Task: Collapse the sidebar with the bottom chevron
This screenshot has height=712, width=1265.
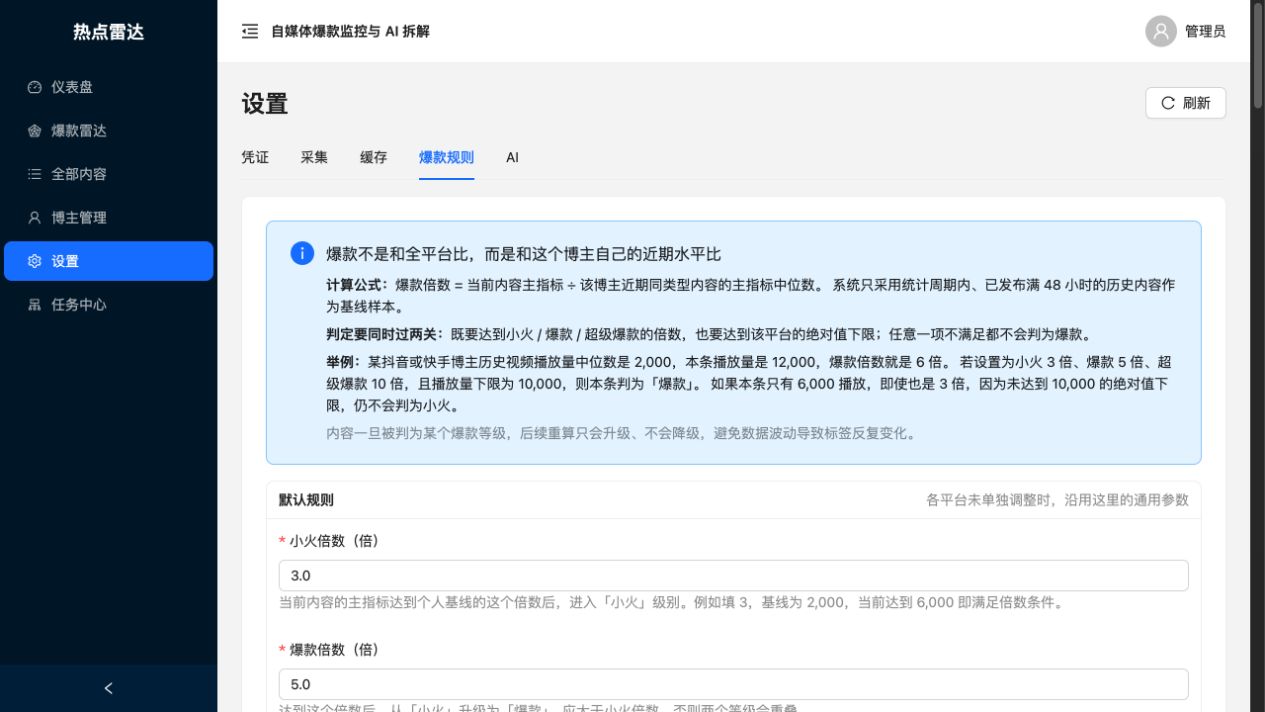Action: [x=108, y=688]
